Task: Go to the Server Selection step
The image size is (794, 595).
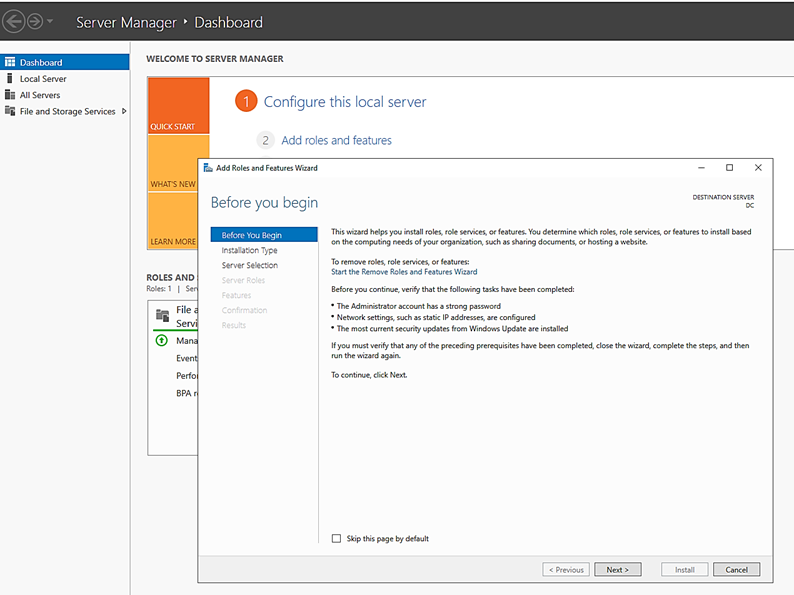Action: click(x=250, y=266)
